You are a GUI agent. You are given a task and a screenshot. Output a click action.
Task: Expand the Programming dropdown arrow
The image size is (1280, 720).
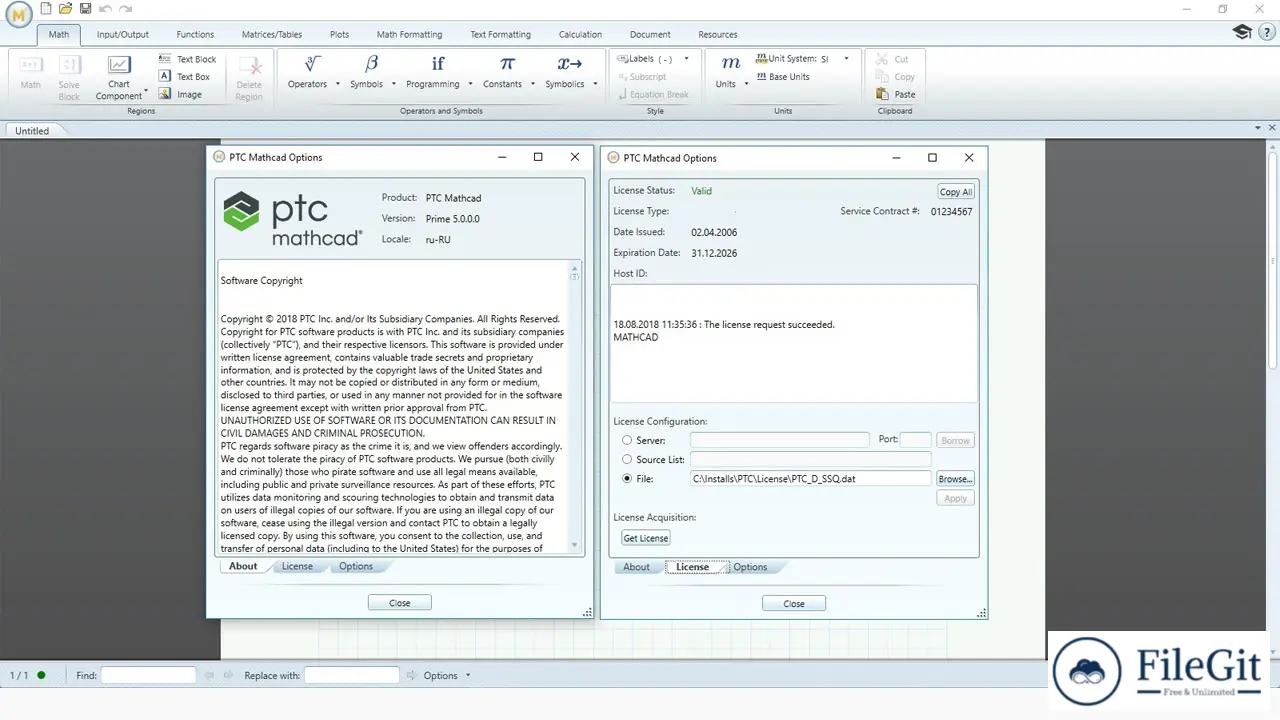(470, 84)
